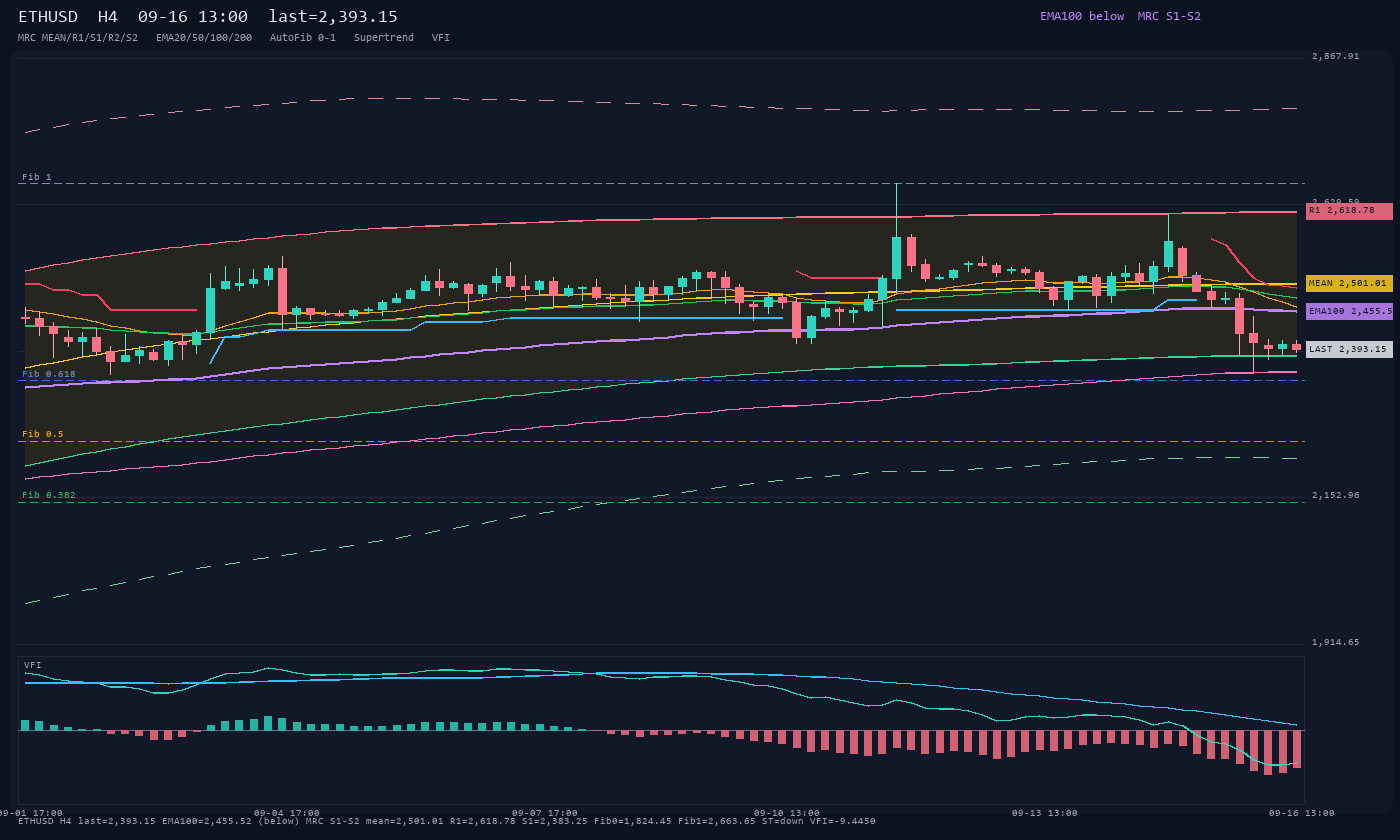Click the Fib 1 level label
1400x840 pixels.
pyautogui.click(x=37, y=177)
